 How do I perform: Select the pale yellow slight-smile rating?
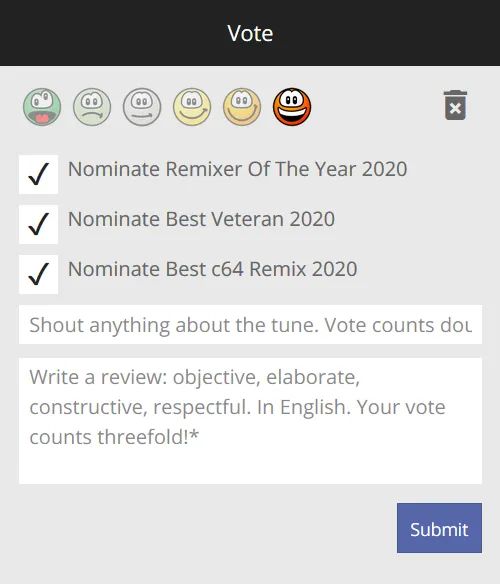[192, 107]
